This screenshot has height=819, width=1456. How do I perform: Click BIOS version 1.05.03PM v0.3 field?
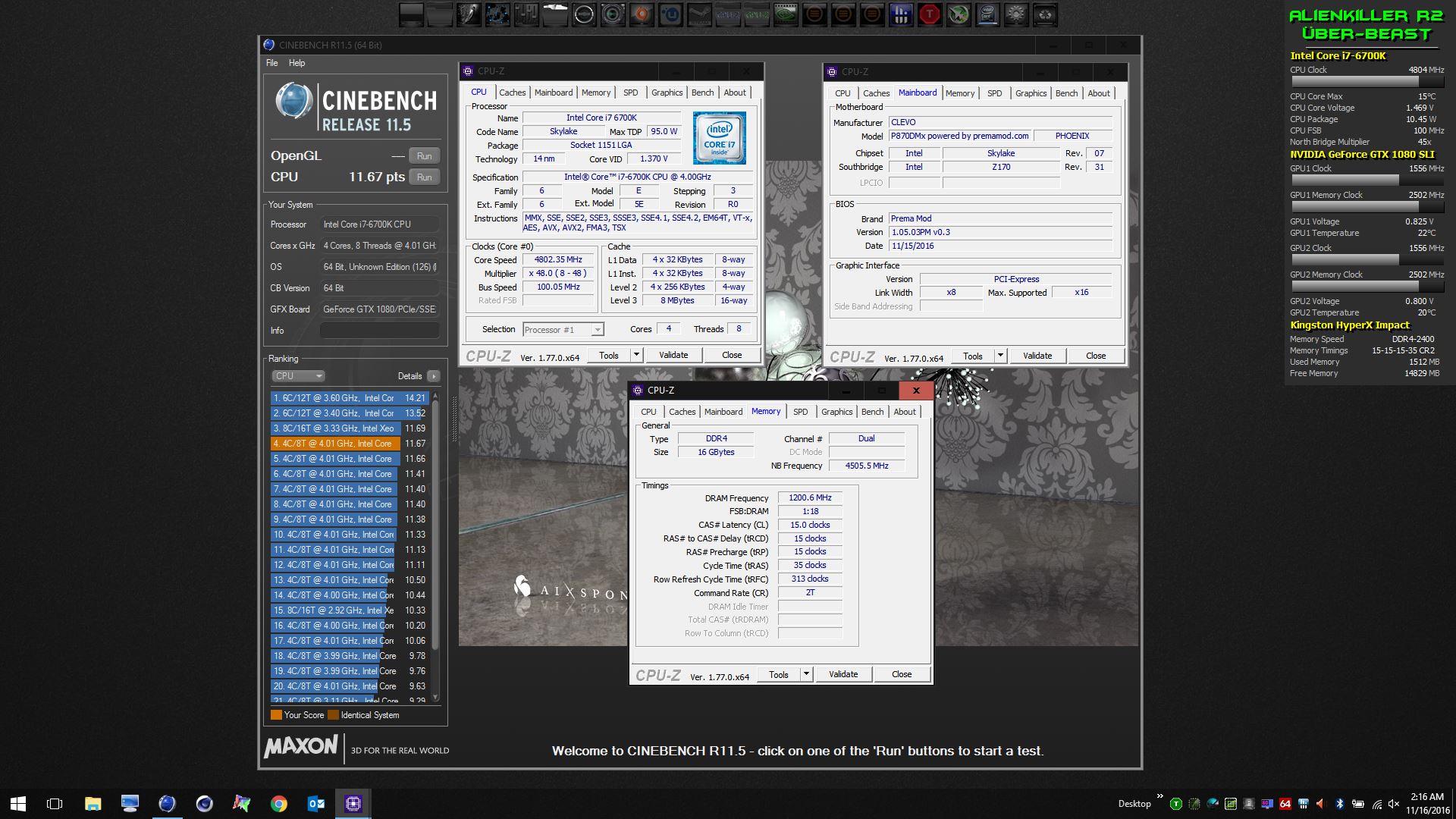(x=1001, y=232)
